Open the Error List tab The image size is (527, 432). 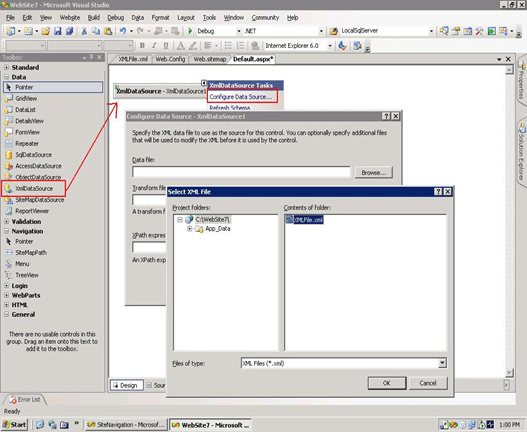coord(25,400)
